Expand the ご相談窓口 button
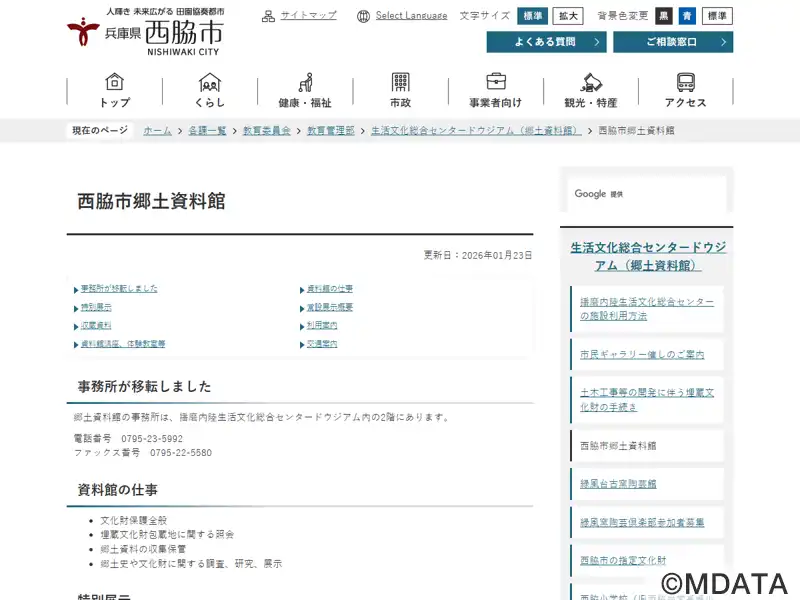 672,42
